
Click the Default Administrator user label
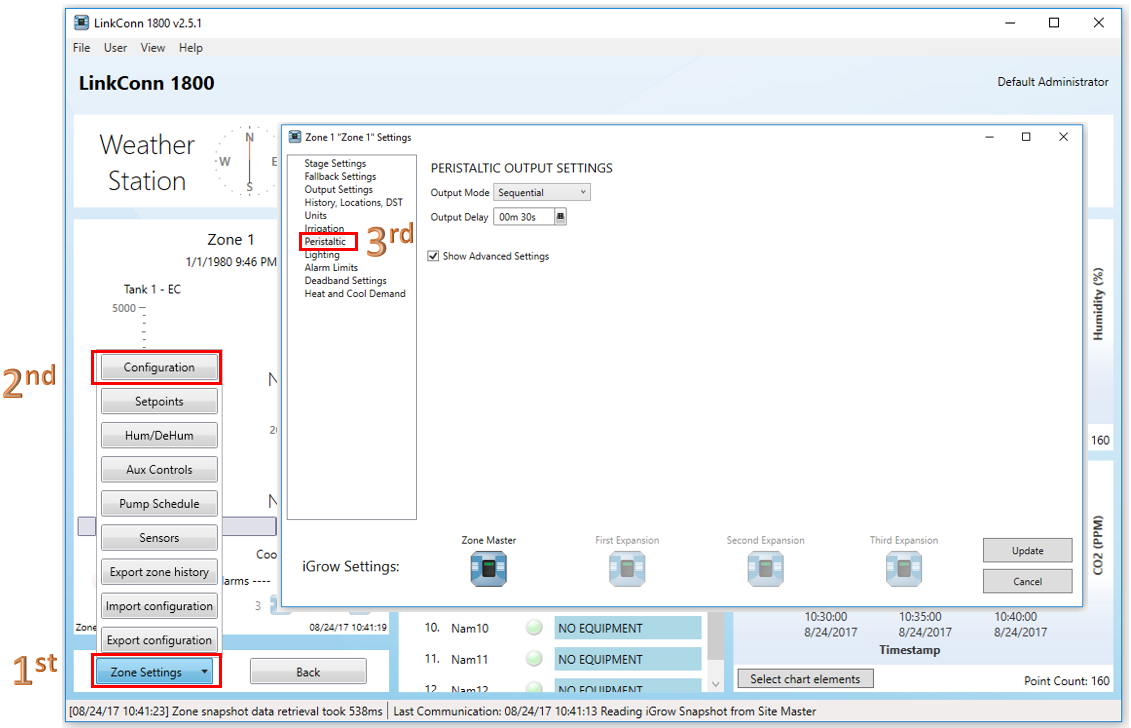click(1052, 82)
